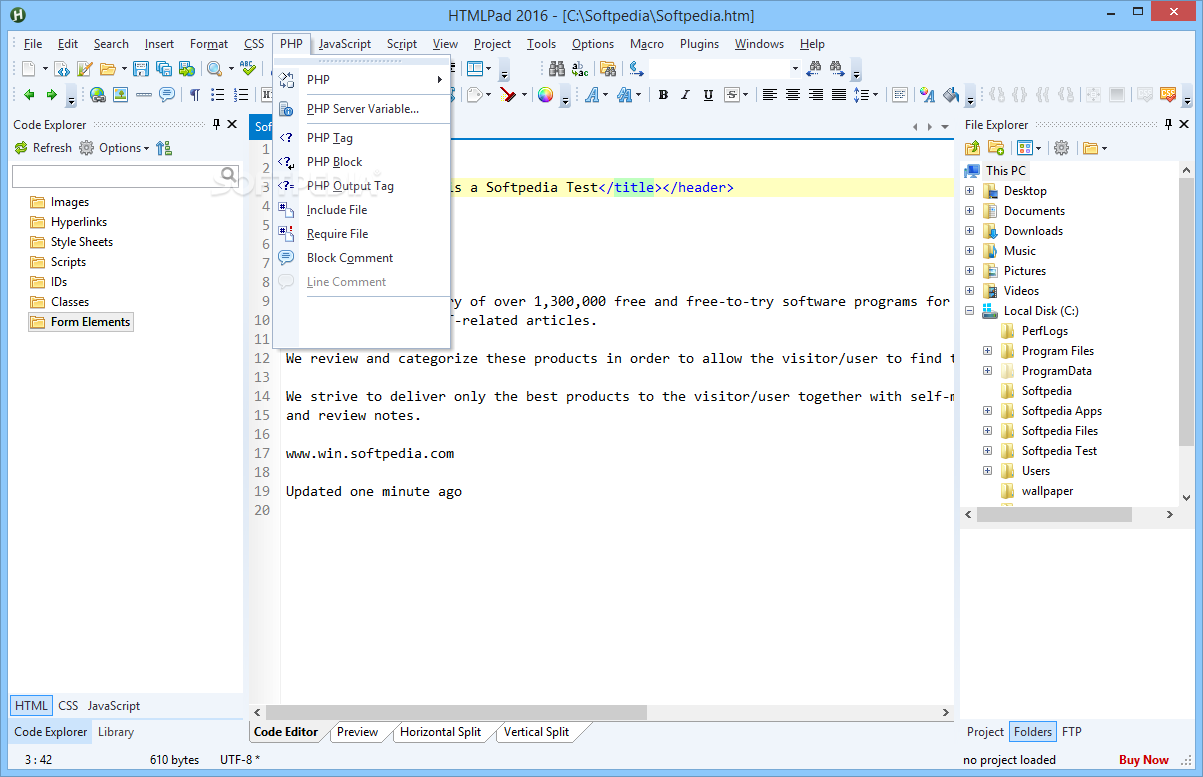Pin the Code Explorer panel
This screenshot has width=1203, height=777.
click(216, 124)
